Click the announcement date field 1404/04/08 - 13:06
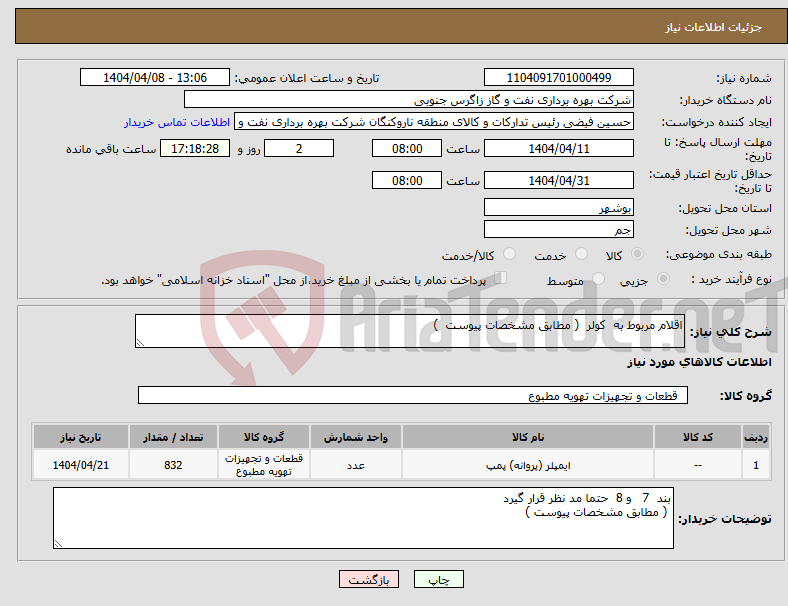The height and width of the screenshot is (606, 788). (155, 77)
